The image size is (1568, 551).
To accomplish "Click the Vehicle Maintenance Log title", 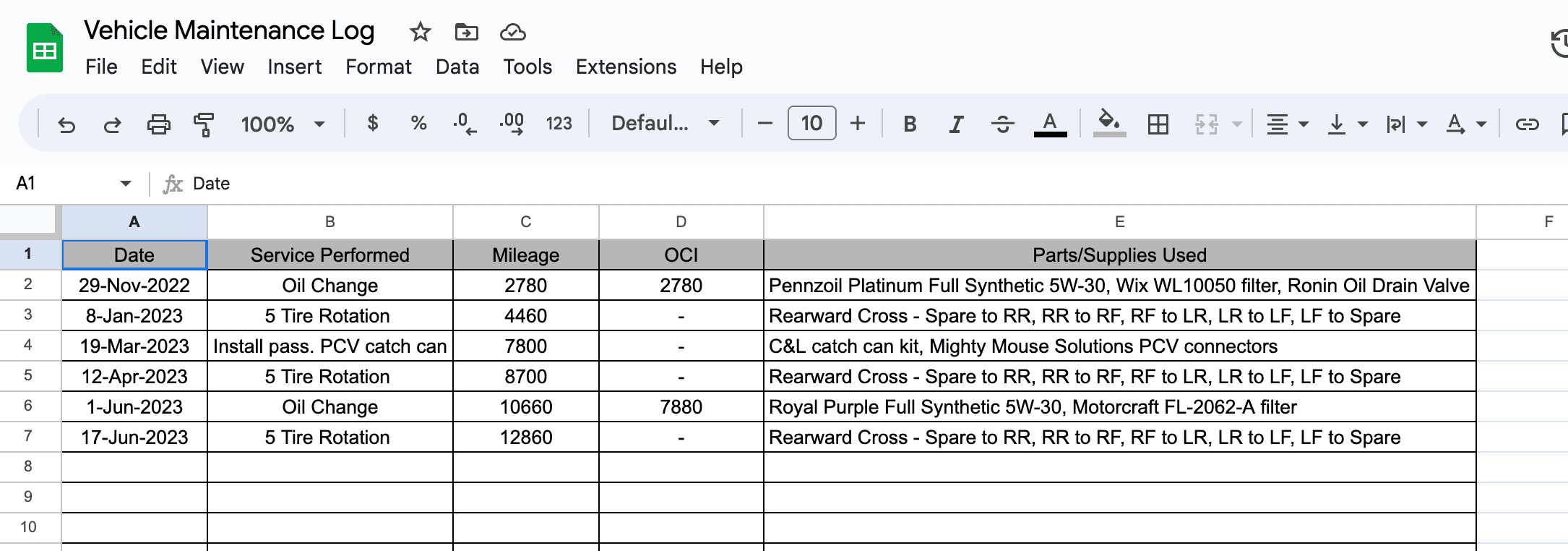I will click(x=229, y=30).
